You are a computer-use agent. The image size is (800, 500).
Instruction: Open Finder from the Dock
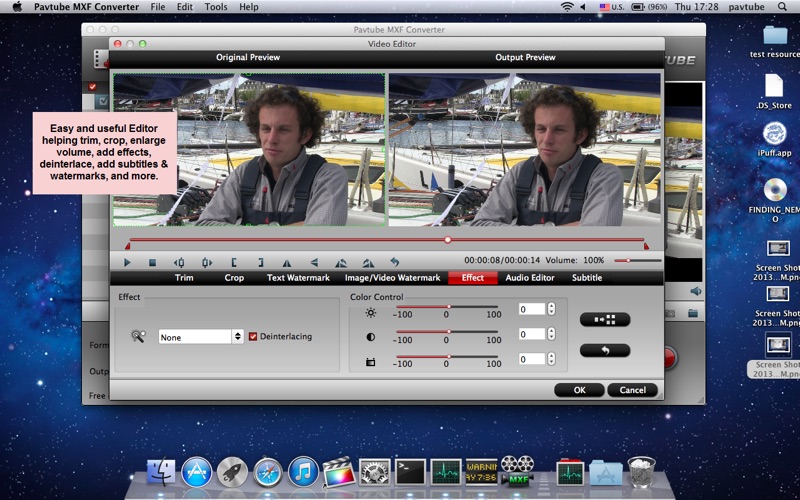(x=161, y=472)
